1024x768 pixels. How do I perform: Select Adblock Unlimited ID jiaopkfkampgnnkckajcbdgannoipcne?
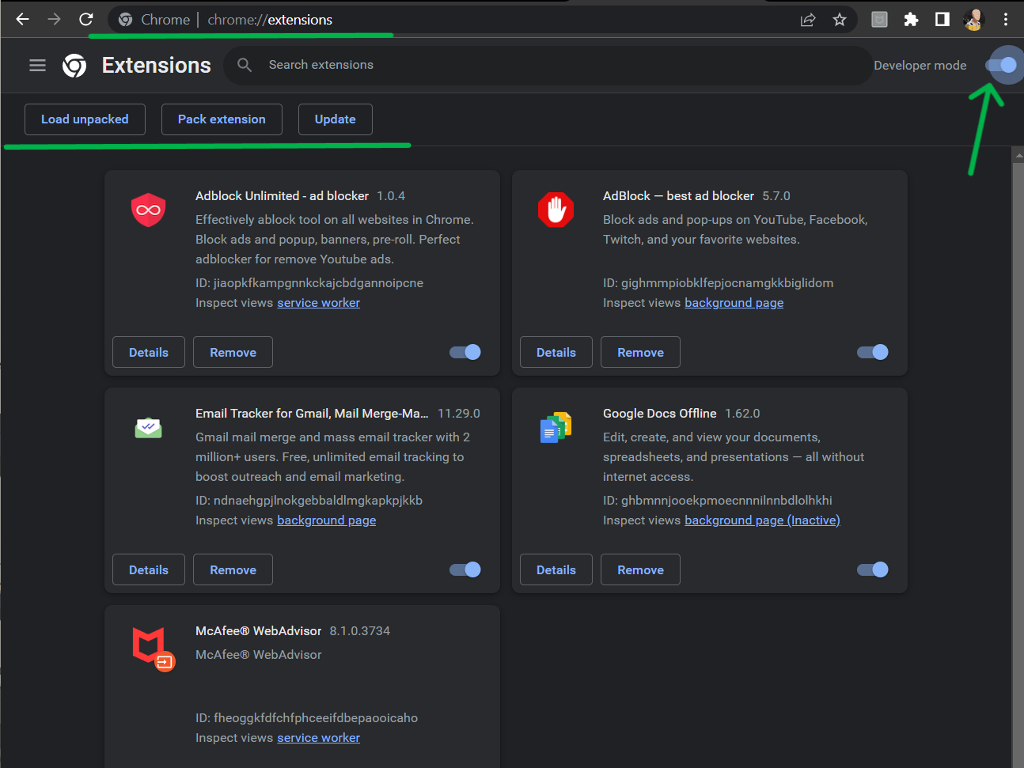click(318, 283)
